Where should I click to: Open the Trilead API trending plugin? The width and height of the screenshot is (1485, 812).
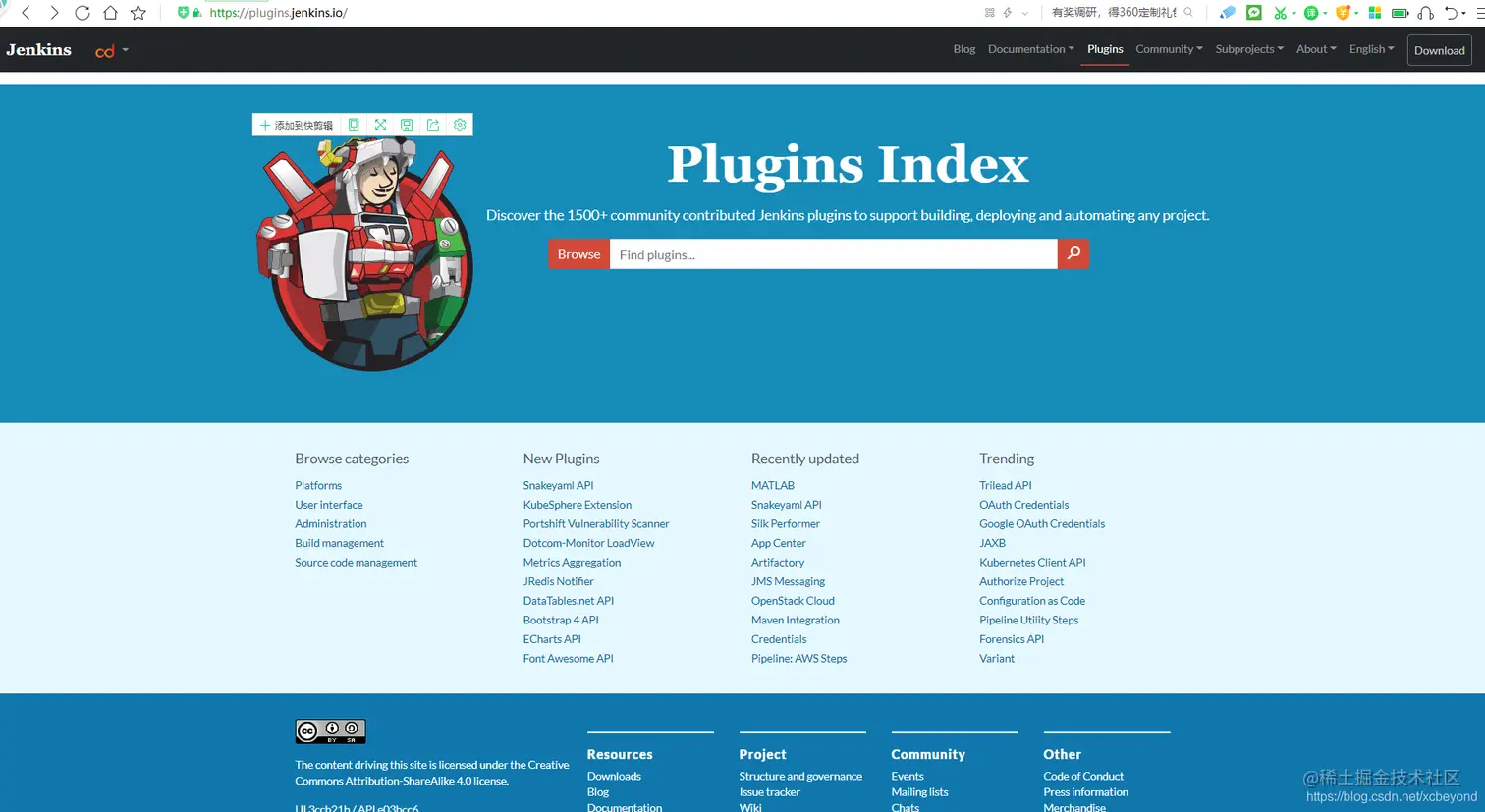pos(1006,485)
